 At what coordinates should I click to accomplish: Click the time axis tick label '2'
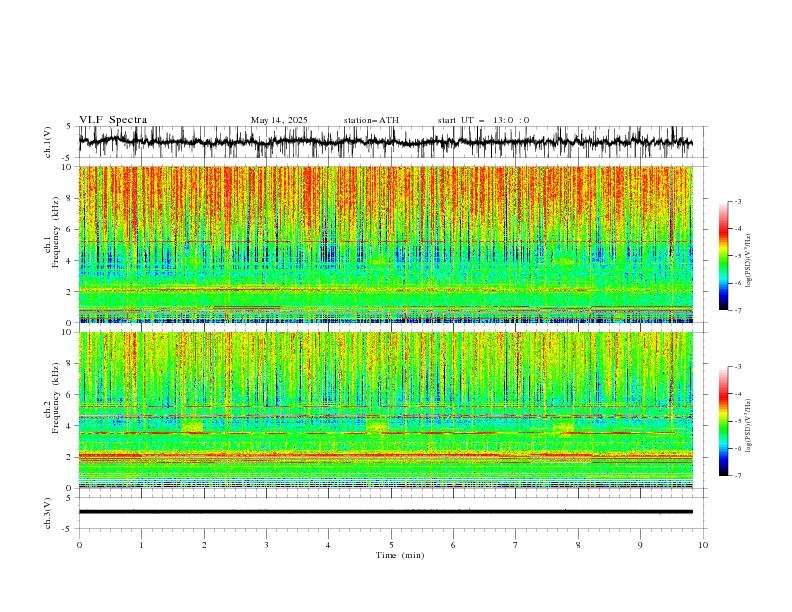point(204,545)
